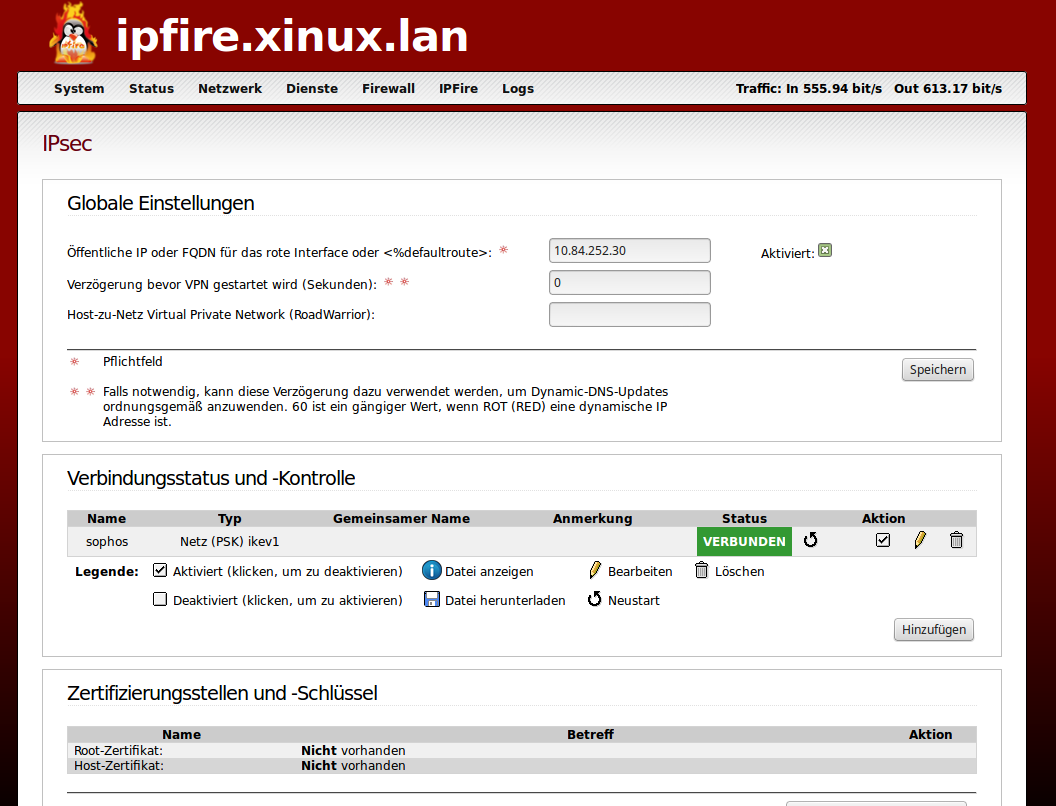Delete the sophos connection via trash icon

tap(956, 540)
